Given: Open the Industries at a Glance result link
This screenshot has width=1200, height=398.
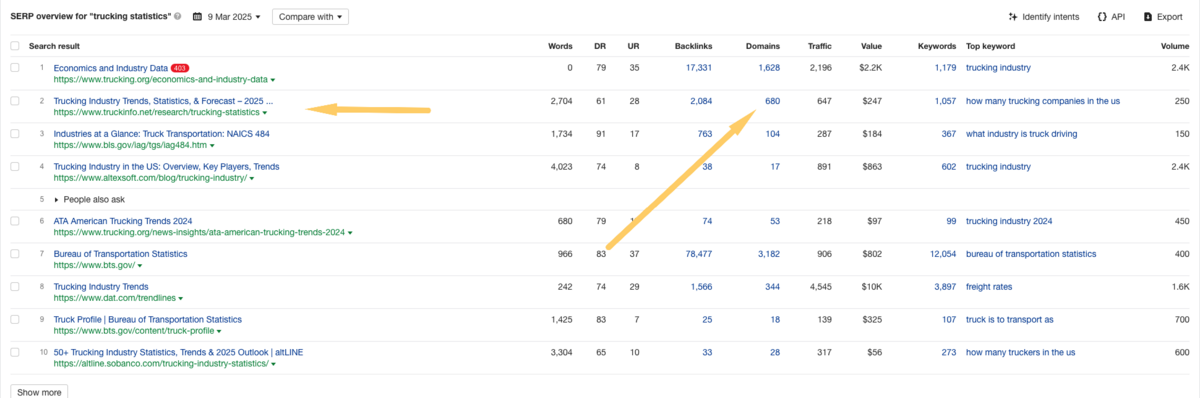Looking at the screenshot, I should (163, 133).
